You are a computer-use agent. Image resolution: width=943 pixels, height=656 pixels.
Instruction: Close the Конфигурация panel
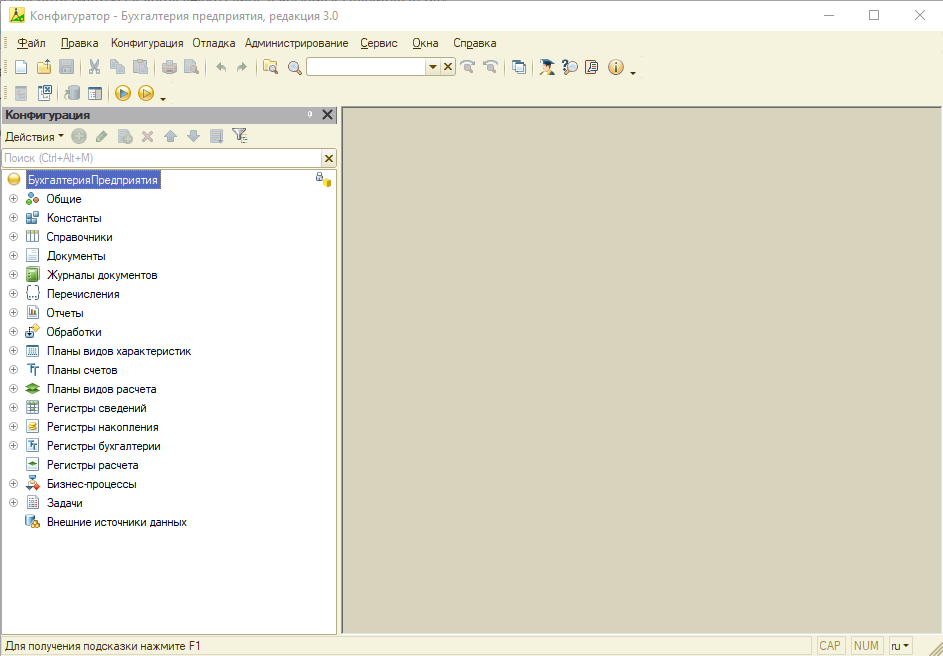tap(327, 115)
